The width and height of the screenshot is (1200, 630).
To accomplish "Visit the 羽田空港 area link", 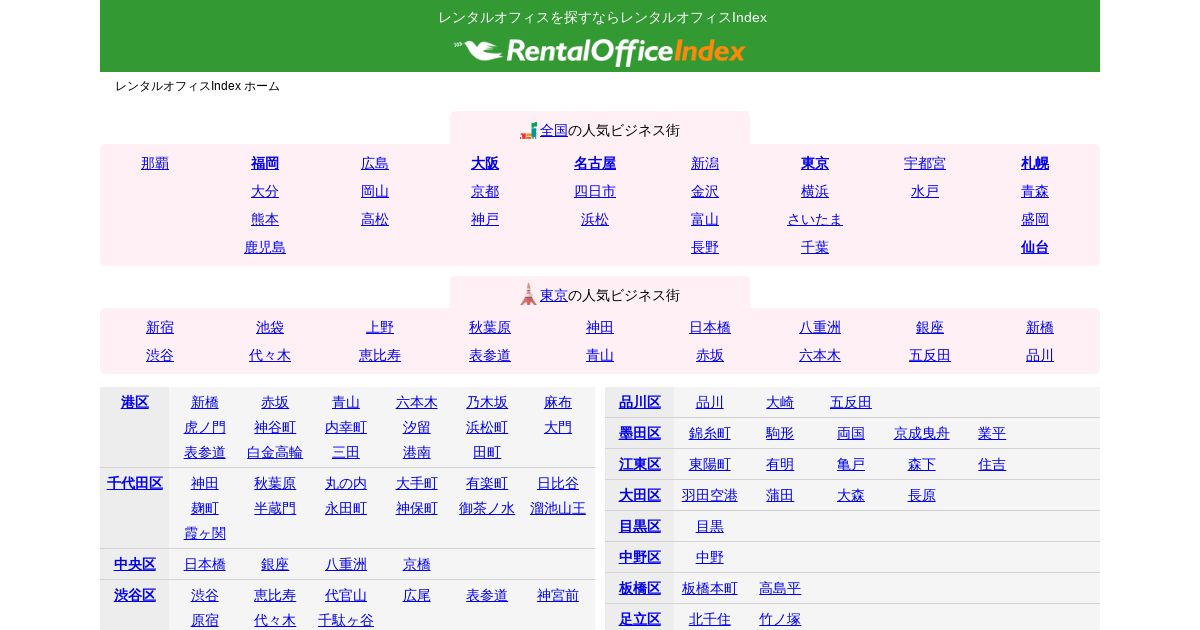I will click(710, 495).
